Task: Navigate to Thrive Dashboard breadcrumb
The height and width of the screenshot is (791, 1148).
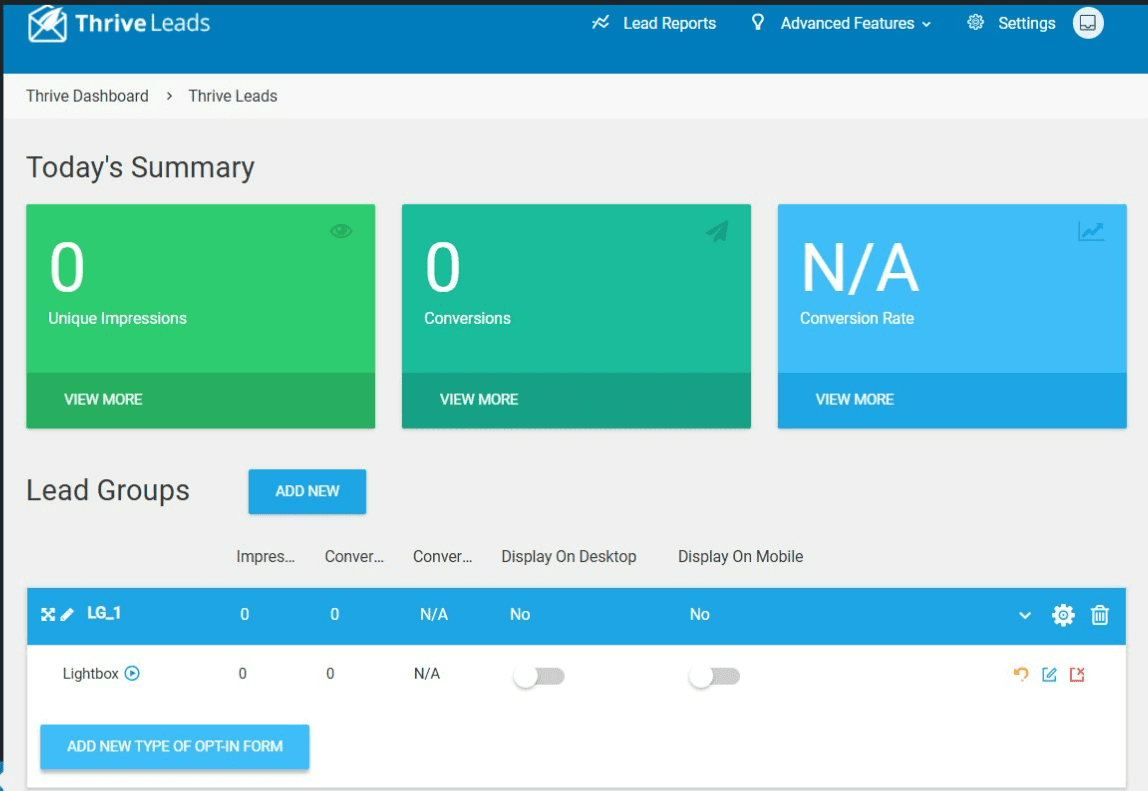Action: tap(87, 96)
